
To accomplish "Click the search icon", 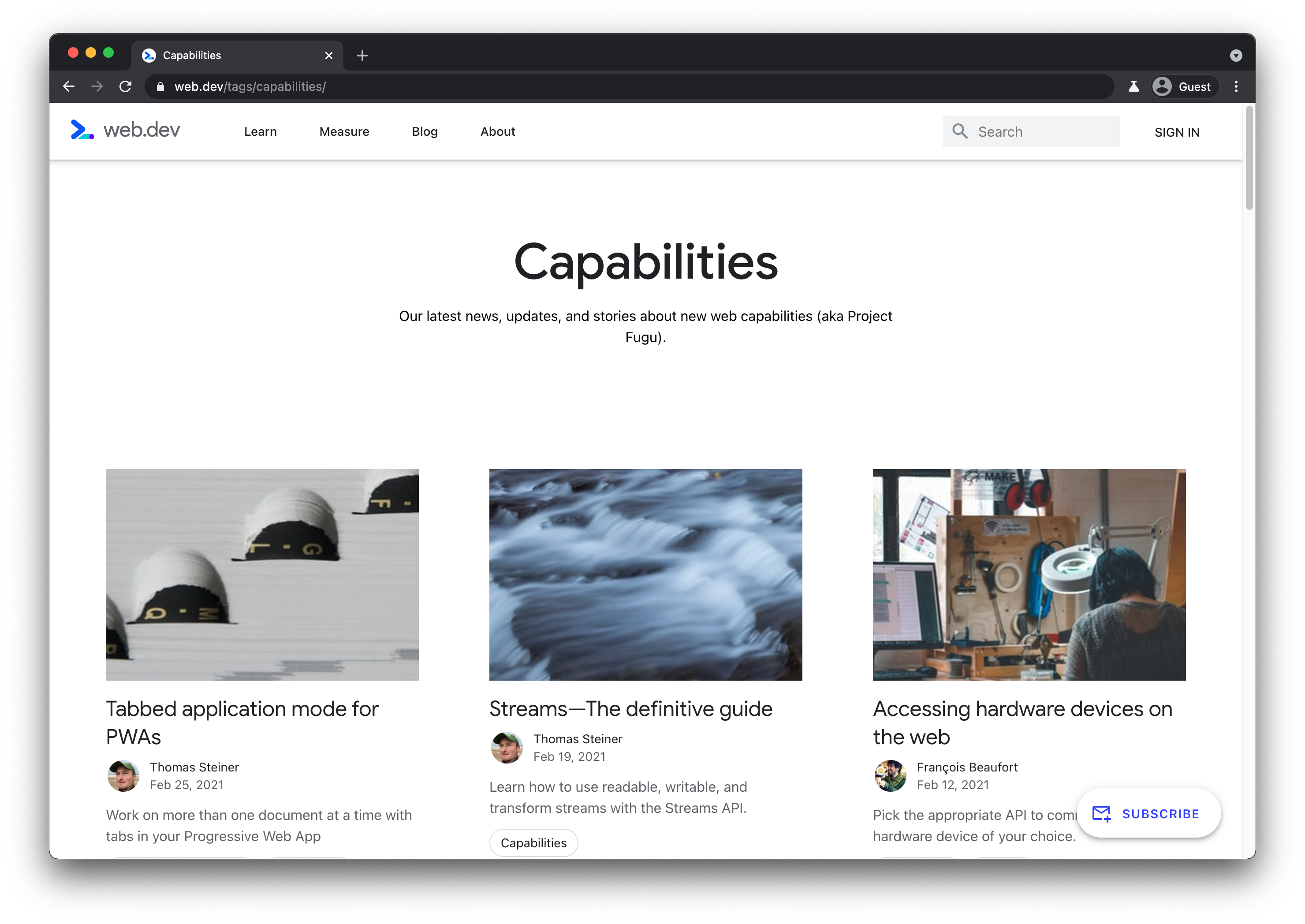I will pos(960,131).
